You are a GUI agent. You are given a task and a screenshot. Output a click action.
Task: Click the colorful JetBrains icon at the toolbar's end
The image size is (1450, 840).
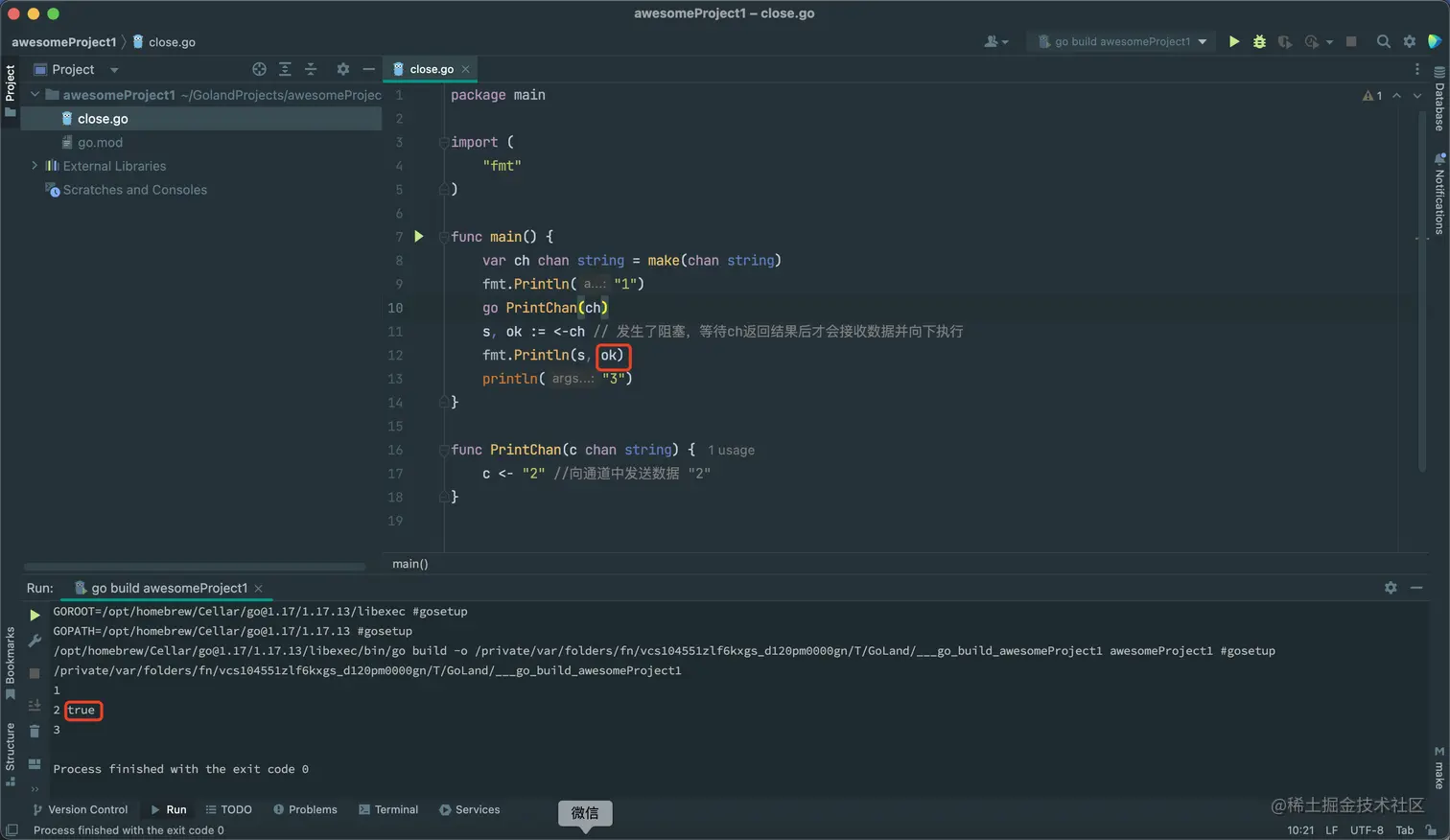click(1435, 41)
